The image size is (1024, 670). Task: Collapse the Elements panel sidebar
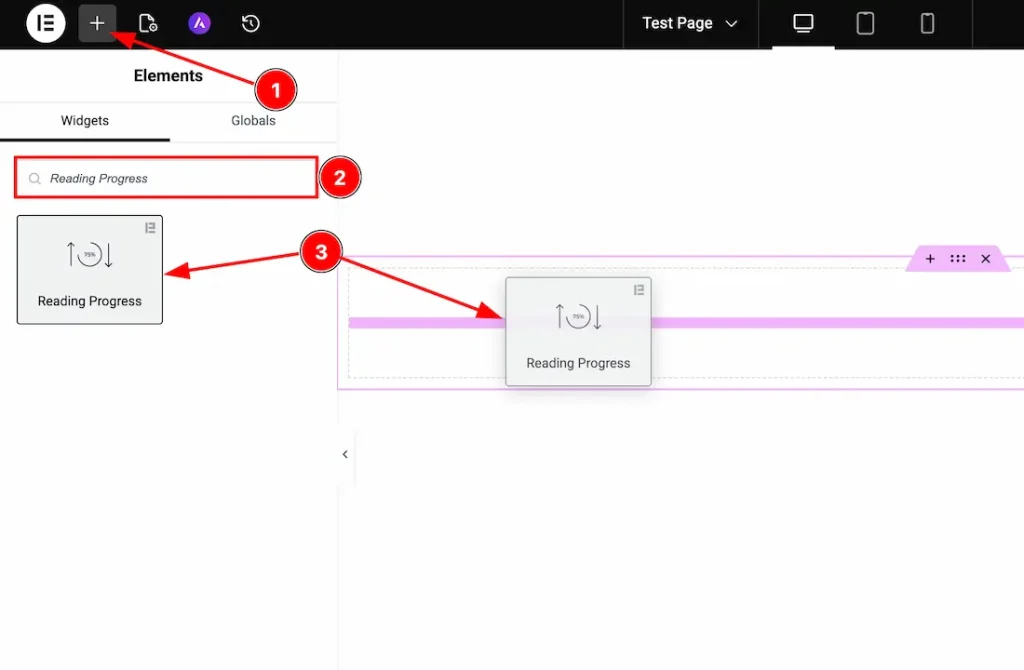pos(344,454)
